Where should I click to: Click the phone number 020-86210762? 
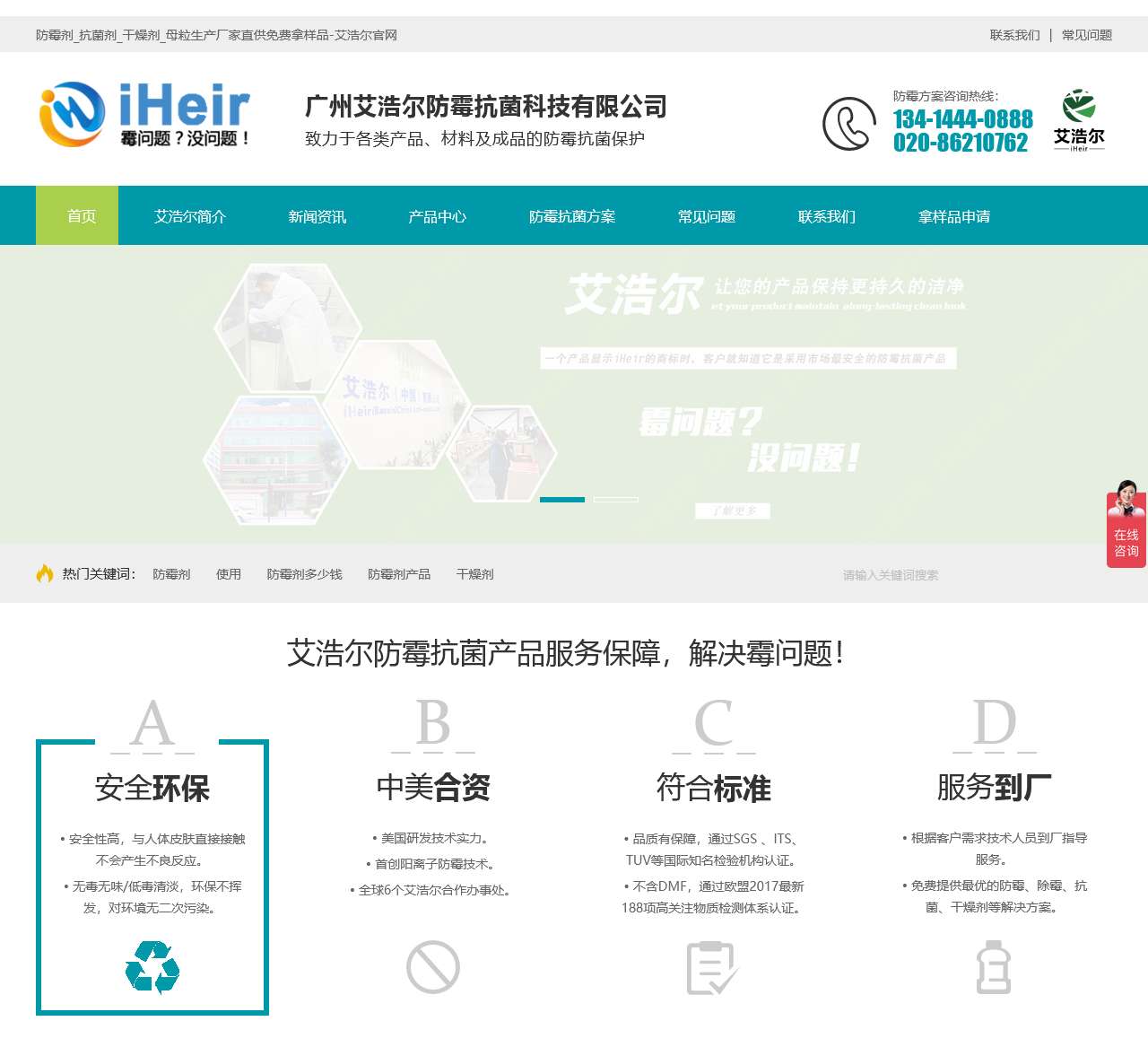pos(961,143)
